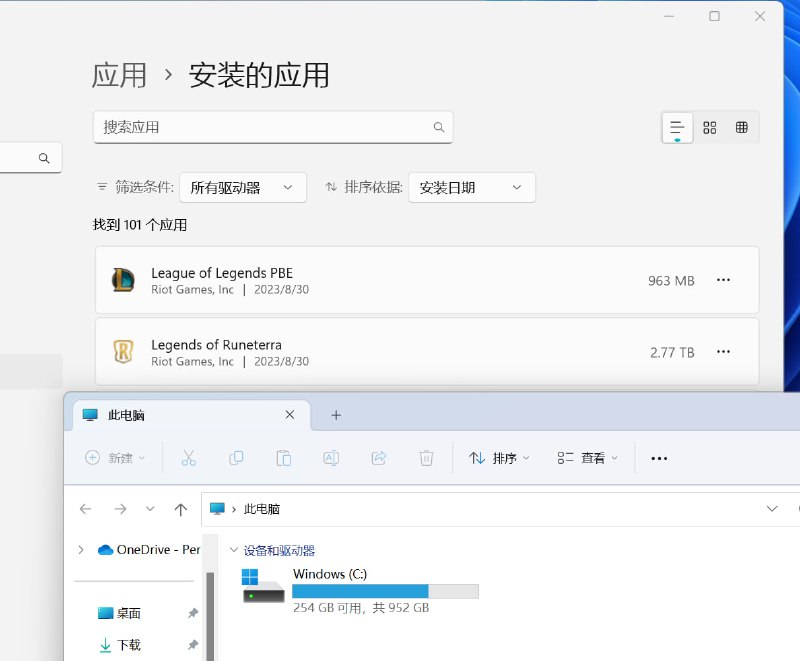This screenshot has height=661, width=800.
Task: Click the 963 MB size value
Action: point(671,281)
